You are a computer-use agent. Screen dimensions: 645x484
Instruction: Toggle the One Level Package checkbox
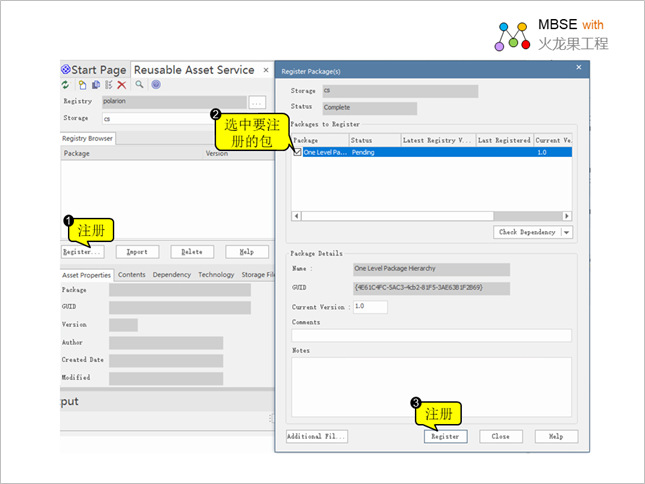[297, 153]
